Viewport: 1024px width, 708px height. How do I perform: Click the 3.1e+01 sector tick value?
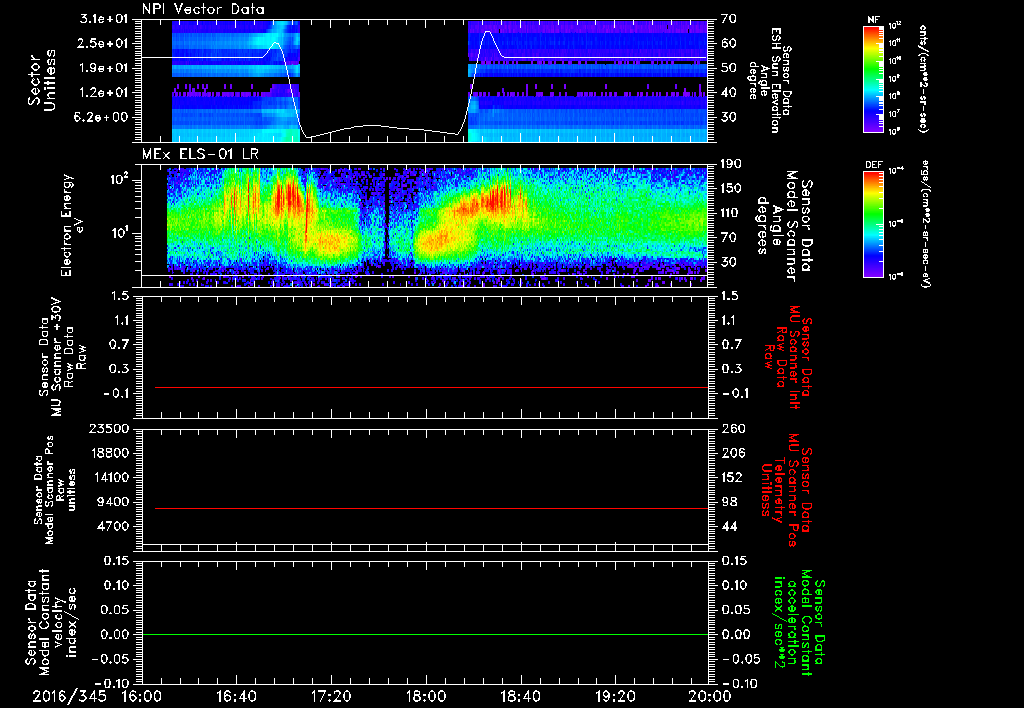coord(104,19)
